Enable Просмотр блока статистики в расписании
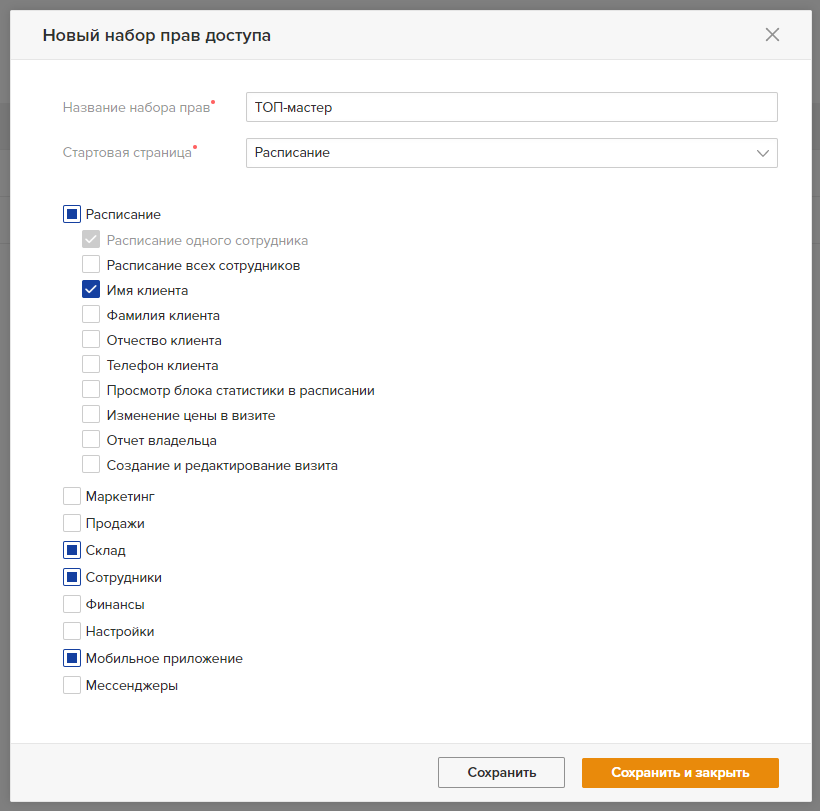The width and height of the screenshot is (820, 811). [x=91, y=389]
